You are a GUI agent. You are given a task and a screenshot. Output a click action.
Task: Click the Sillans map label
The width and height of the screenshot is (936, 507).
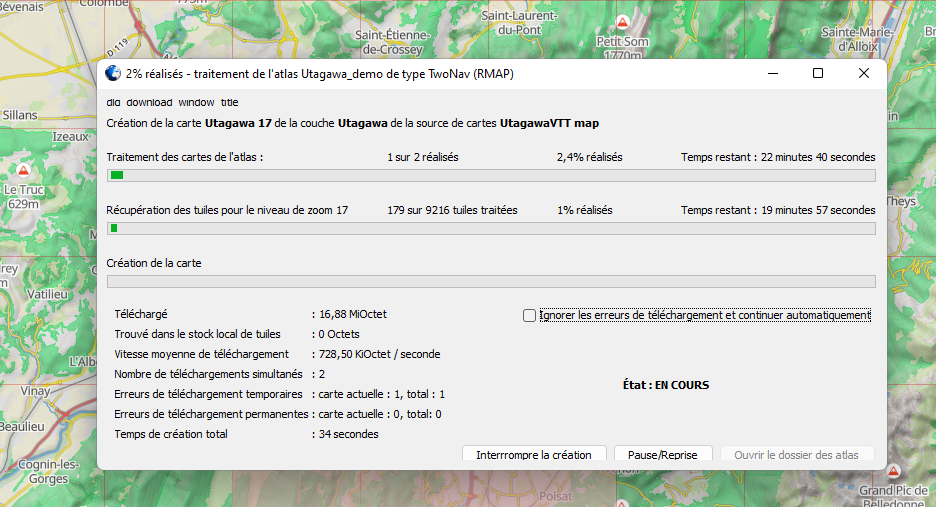click(20, 115)
